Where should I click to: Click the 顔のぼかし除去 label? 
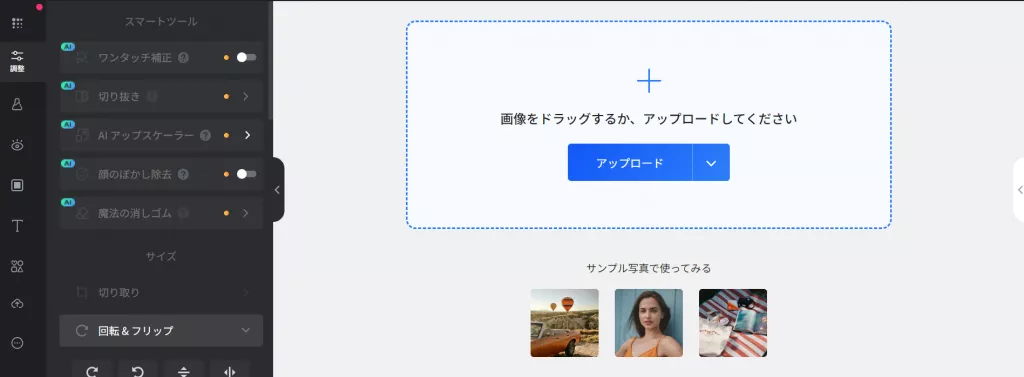coord(135,174)
